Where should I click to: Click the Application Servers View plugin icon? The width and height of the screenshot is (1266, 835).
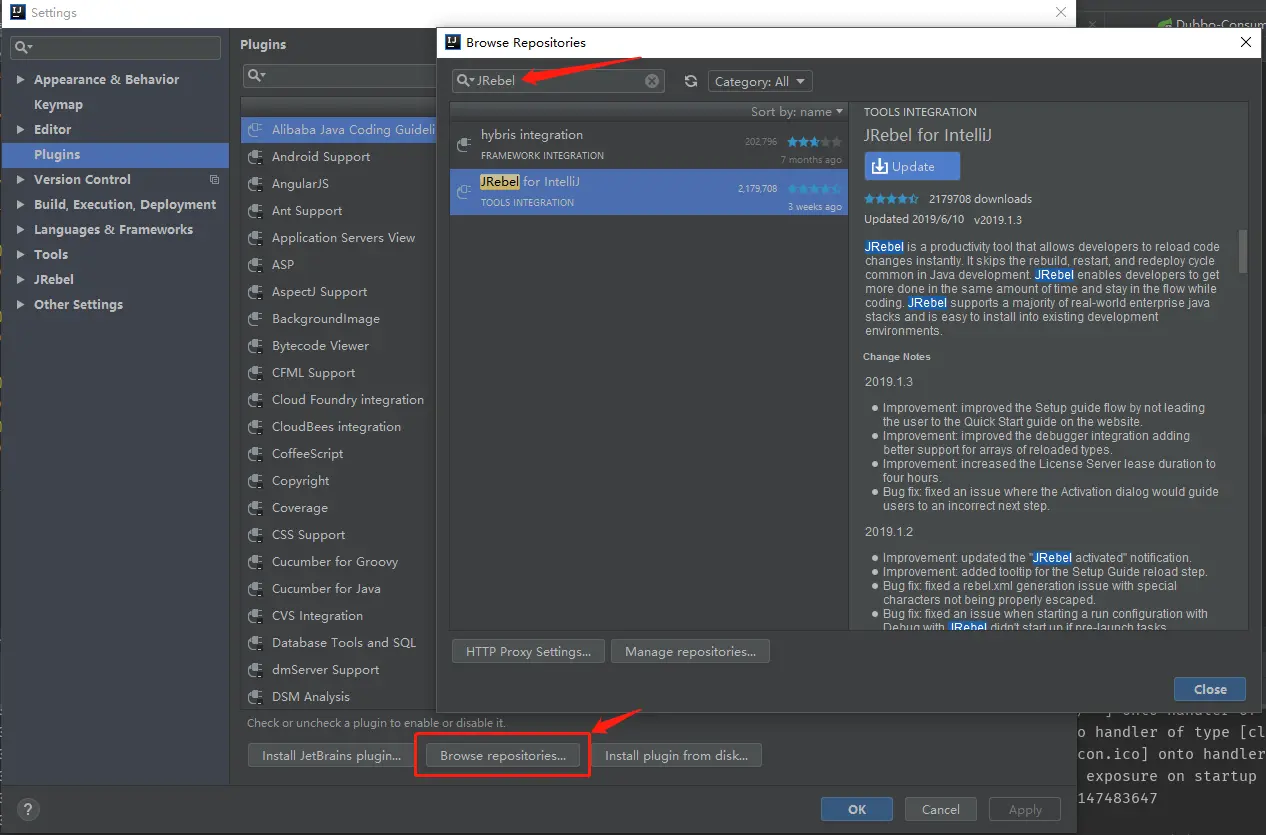pos(255,238)
